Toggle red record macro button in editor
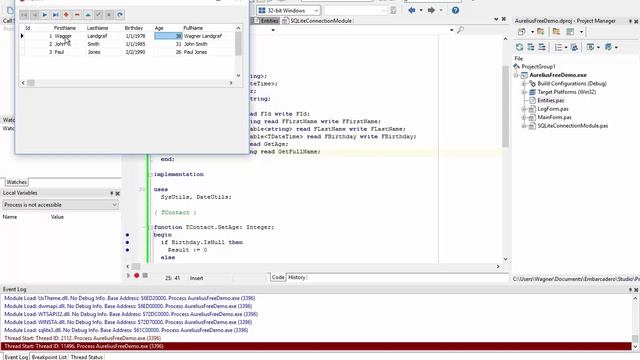Viewport: 640px width, 360px height. [x=137, y=276]
